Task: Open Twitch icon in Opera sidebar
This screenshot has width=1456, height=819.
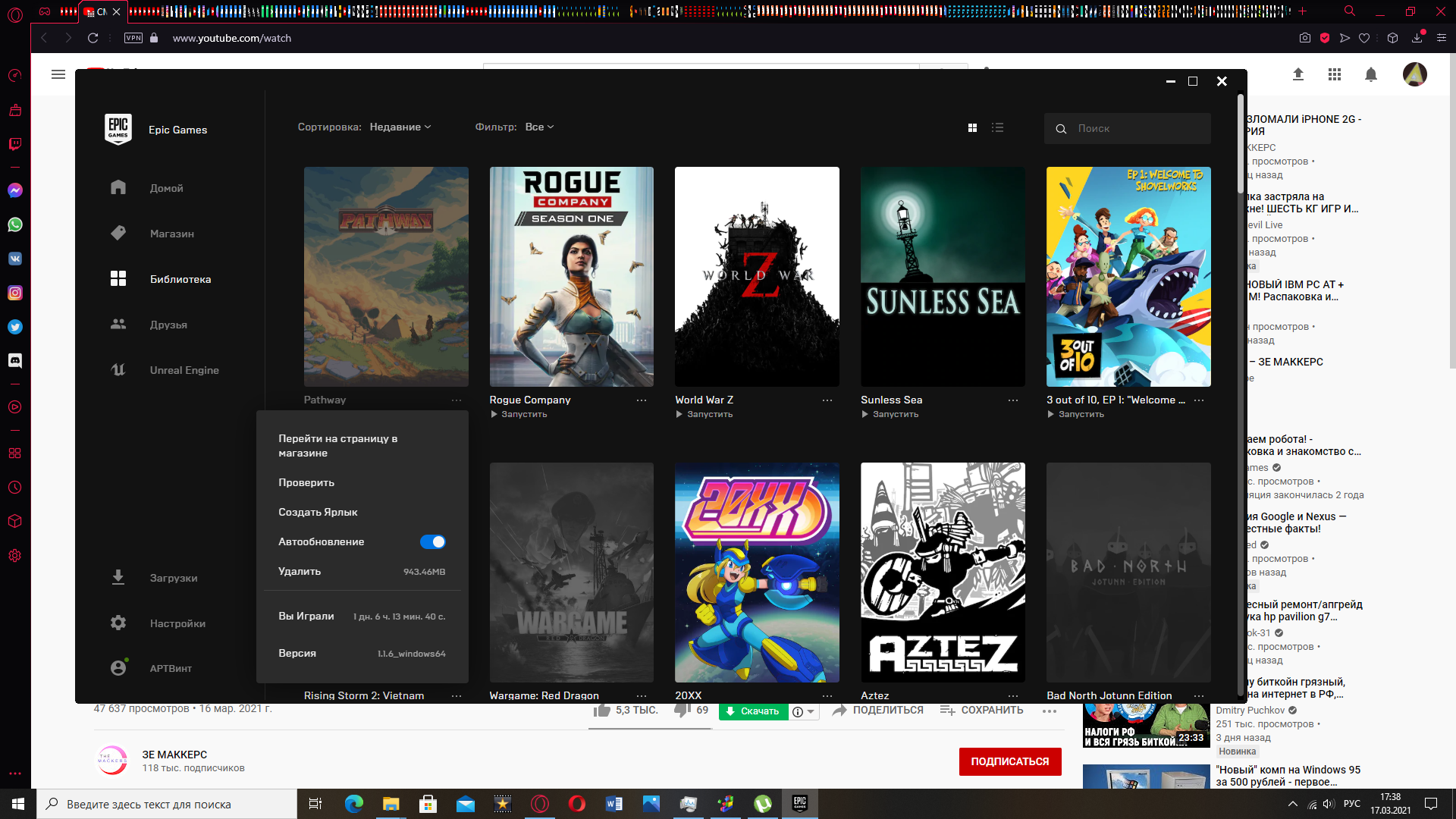Action: tap(15, 143)
